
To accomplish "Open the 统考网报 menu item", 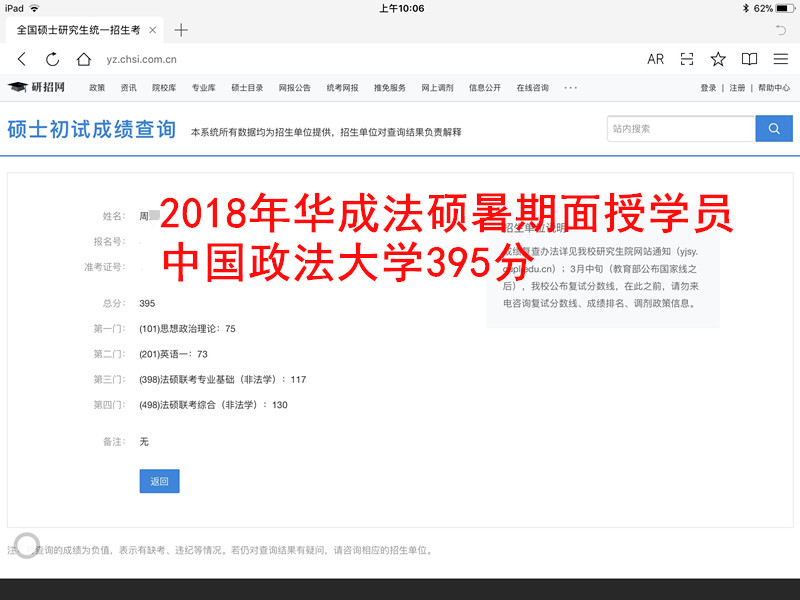I will 342,88.
